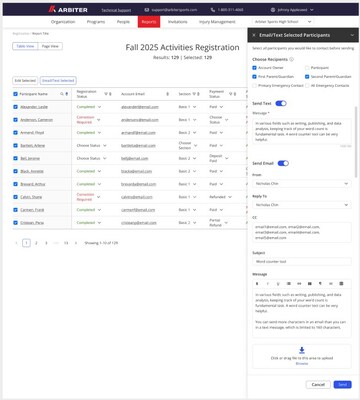Click the envelope icon beside the support email

point(147,10)
